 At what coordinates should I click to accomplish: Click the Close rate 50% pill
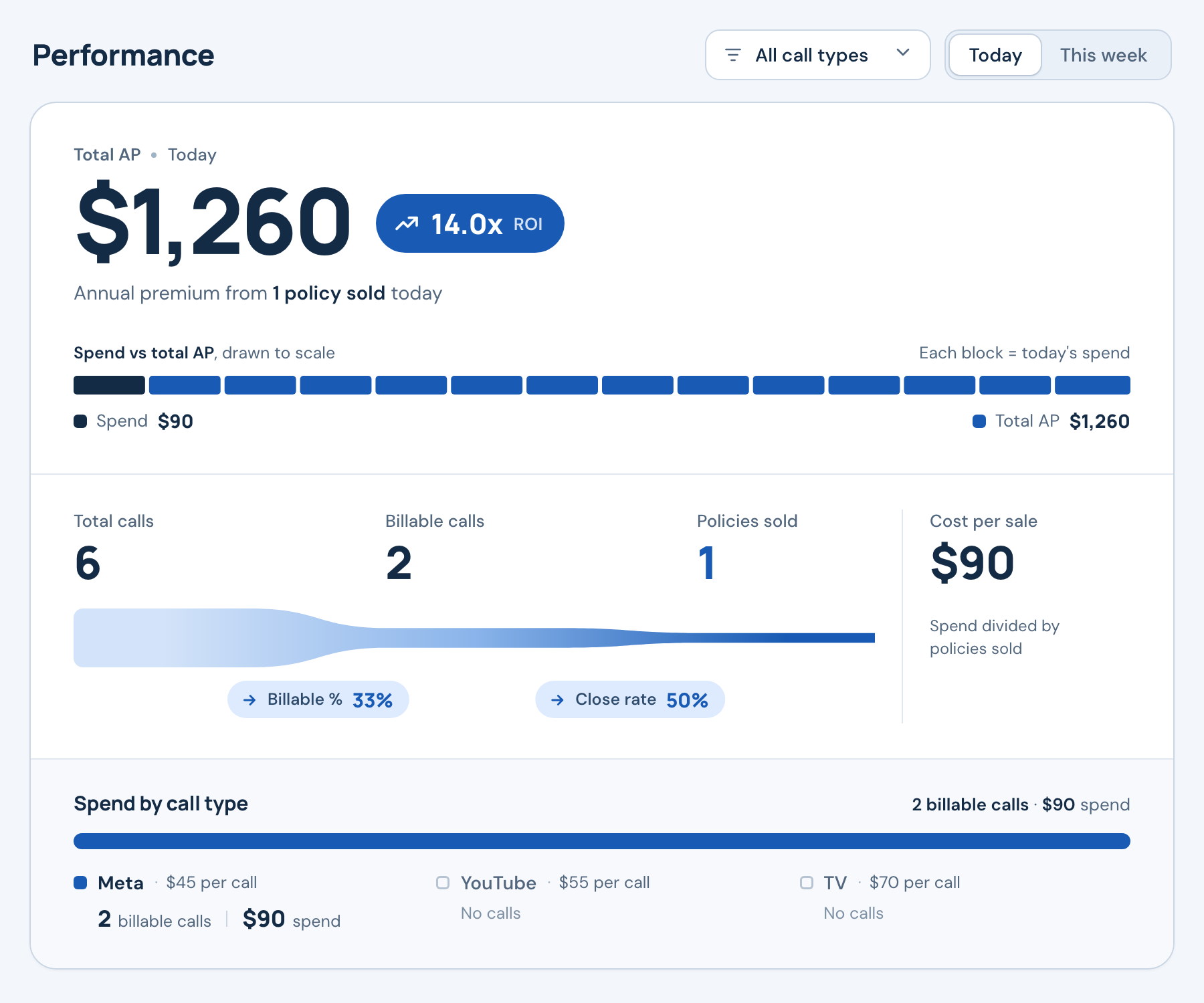630,699
